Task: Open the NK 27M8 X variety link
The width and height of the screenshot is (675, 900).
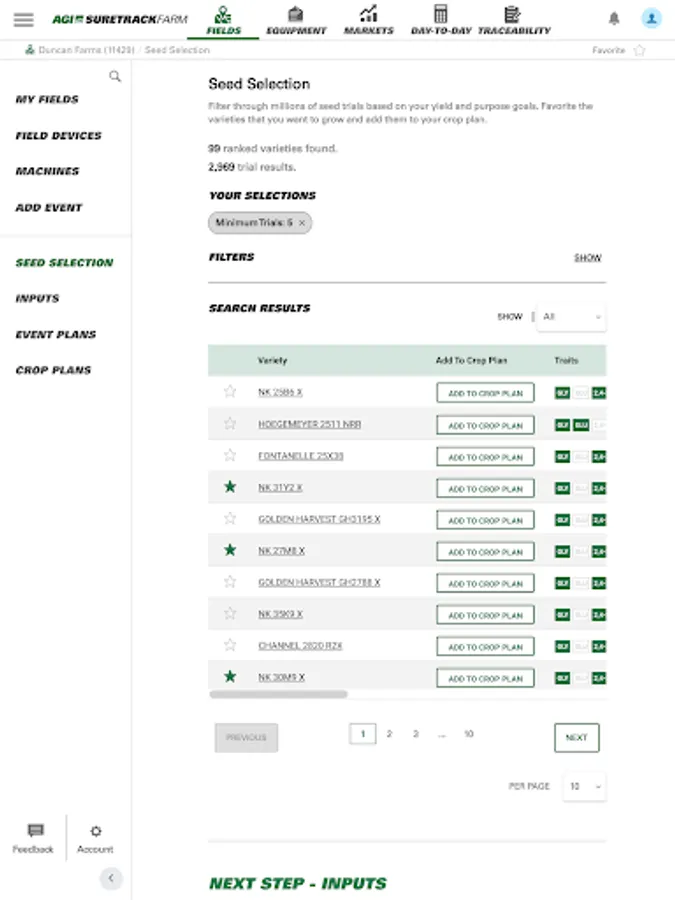Action: [281, 550]
